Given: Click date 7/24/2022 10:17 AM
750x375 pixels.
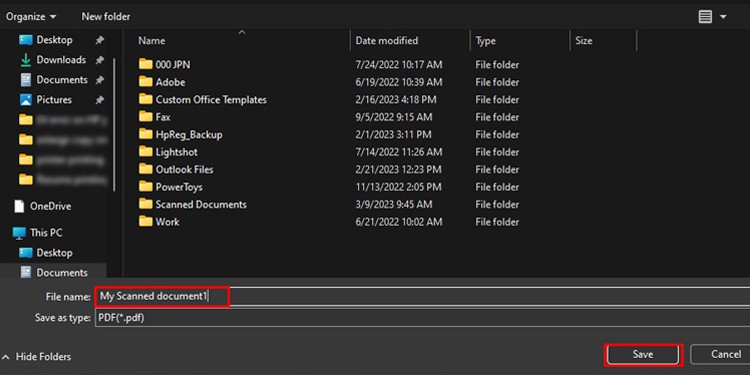Looking at the screenshot, I should pos(399,65).
